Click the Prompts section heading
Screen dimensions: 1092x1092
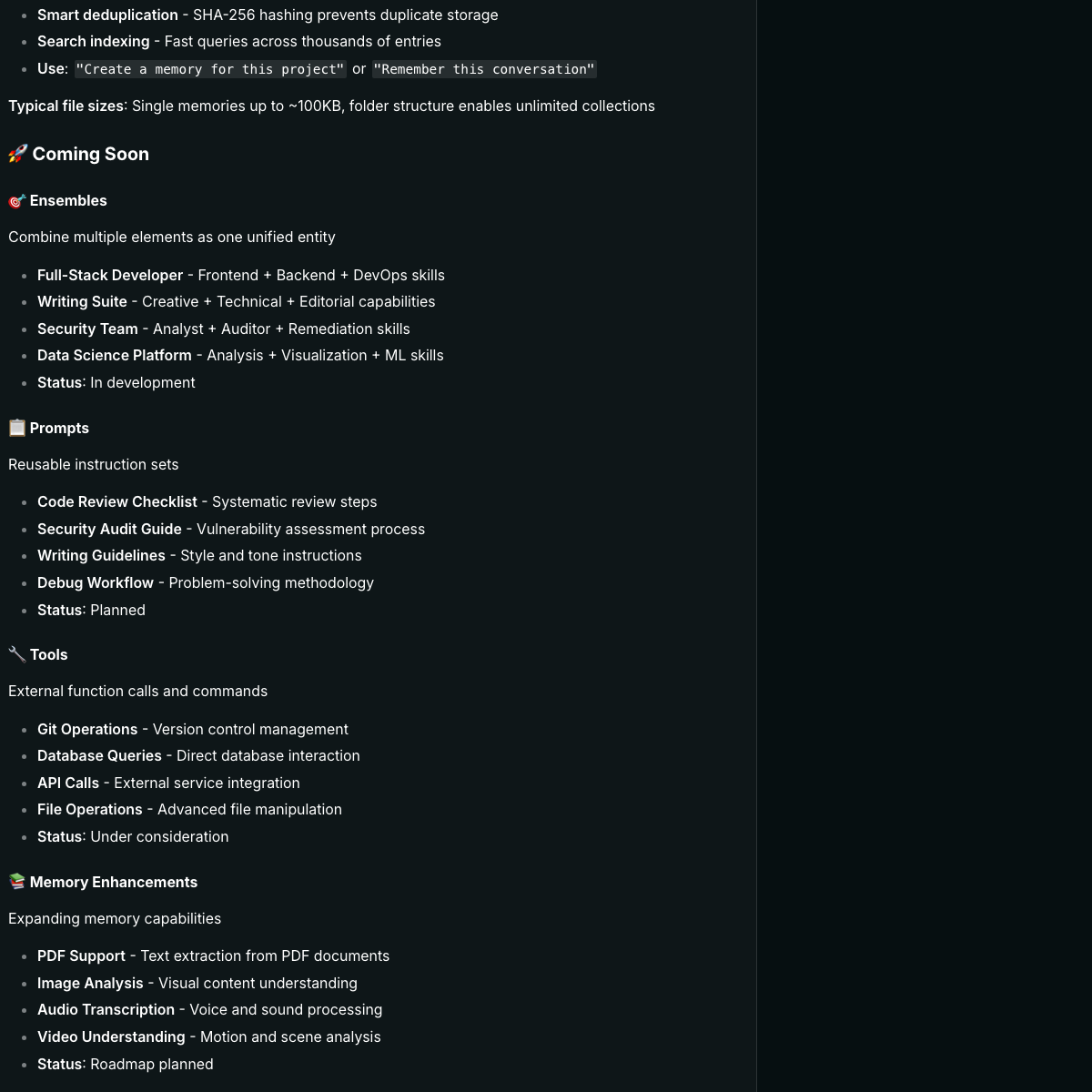coord(59,428)
